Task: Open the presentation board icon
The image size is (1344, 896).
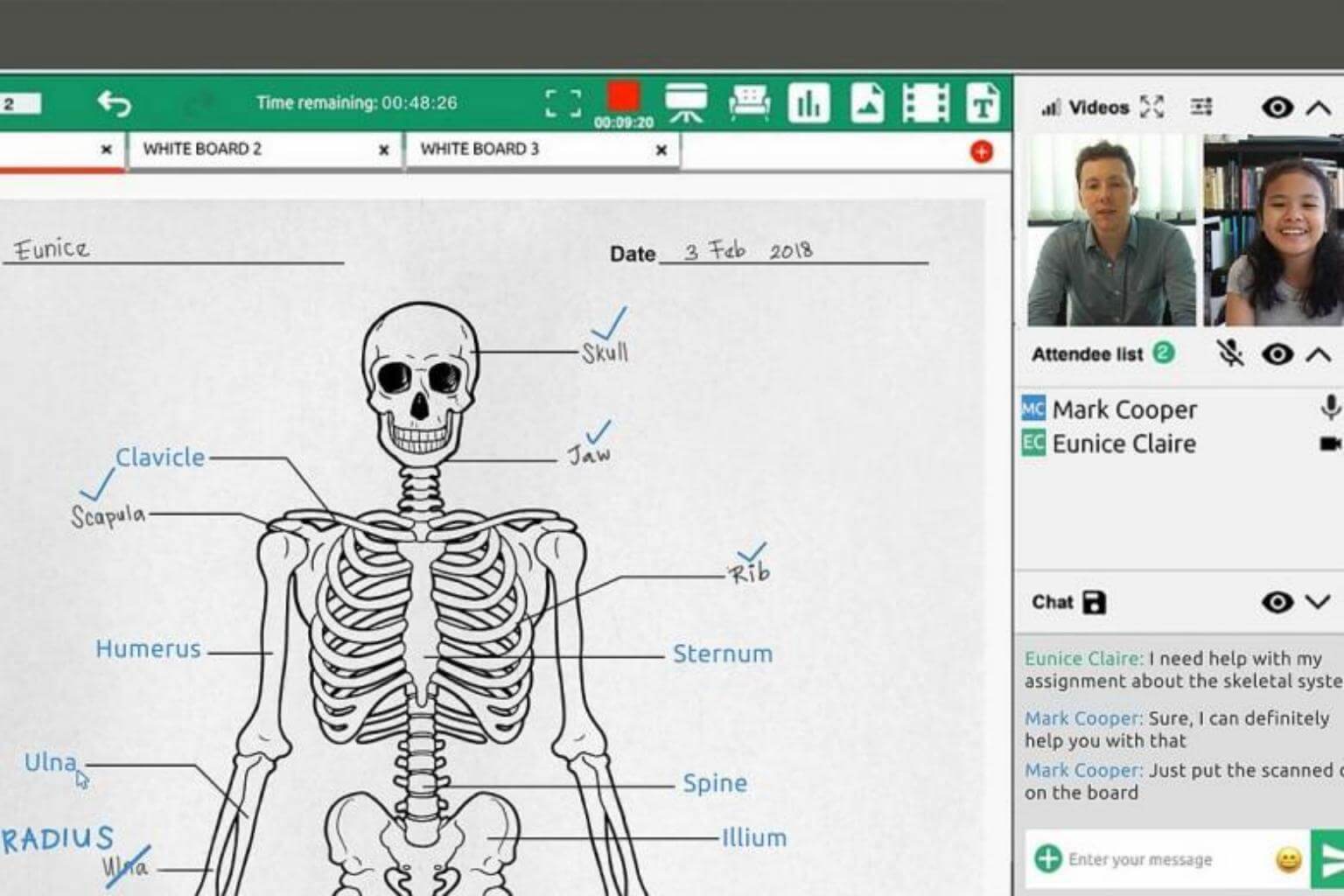Action: pos(686,103)
